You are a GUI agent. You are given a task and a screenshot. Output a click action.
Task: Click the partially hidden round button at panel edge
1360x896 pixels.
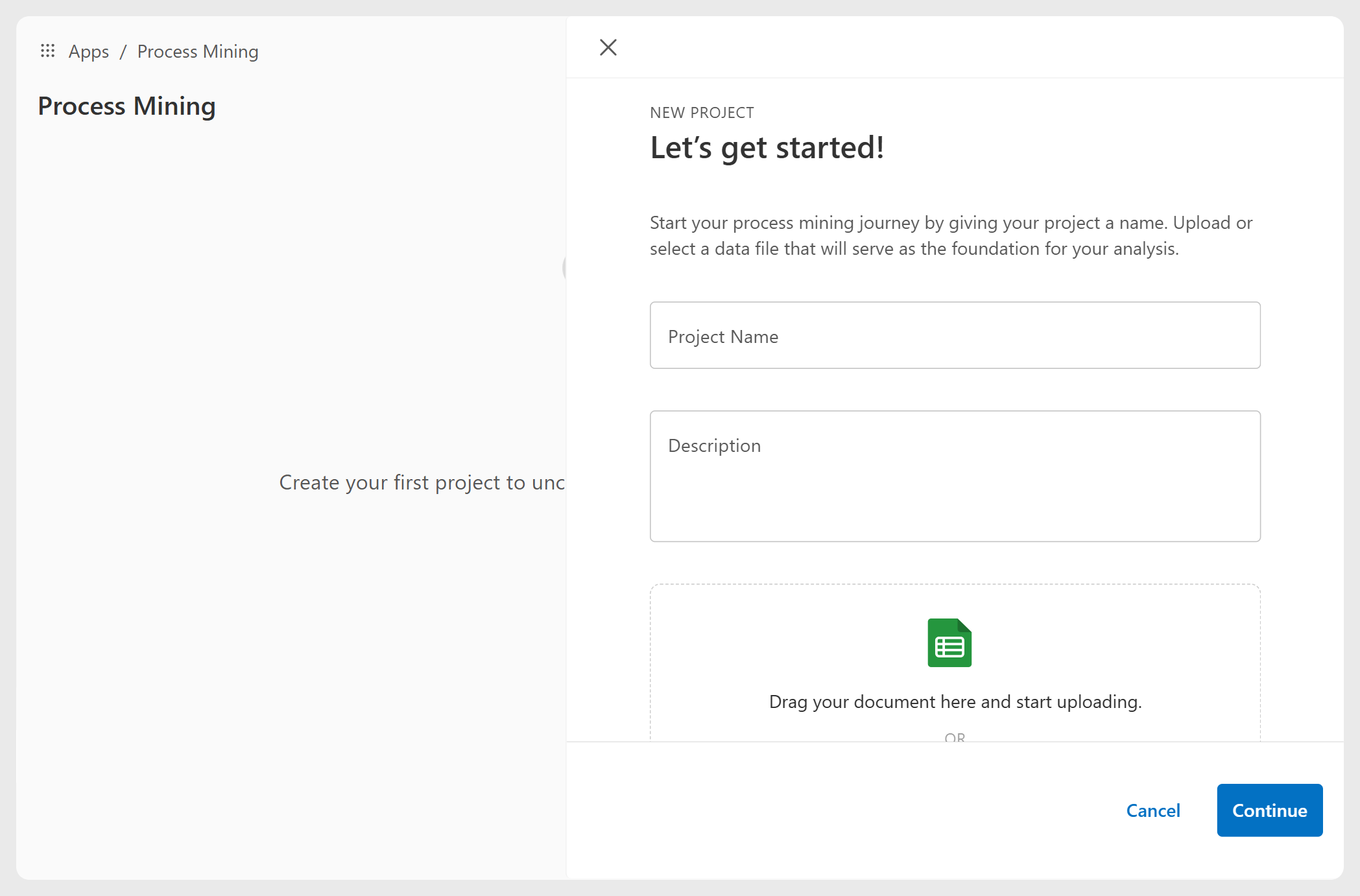tap(564, 267)
